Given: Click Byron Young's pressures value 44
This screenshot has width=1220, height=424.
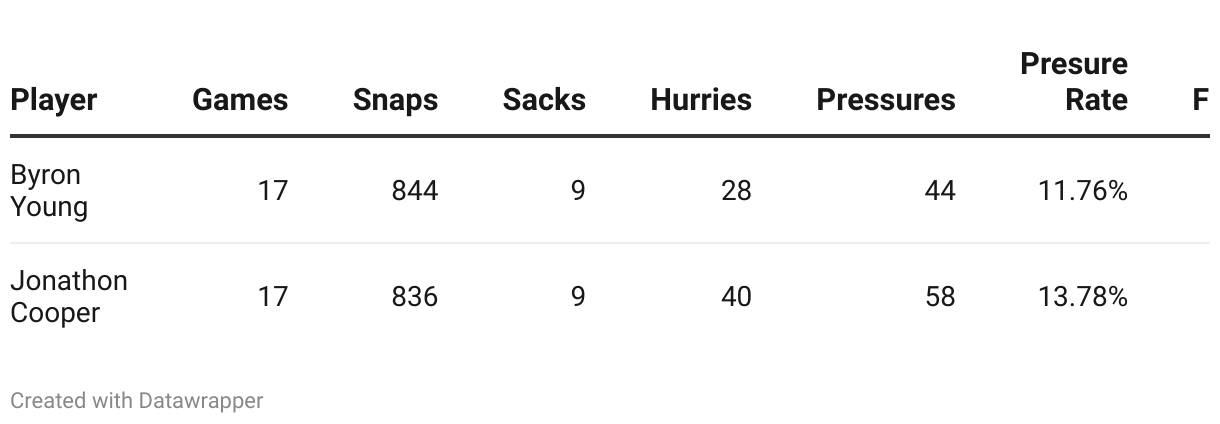Looking at the screenshot, I should (x=940, y=190).
